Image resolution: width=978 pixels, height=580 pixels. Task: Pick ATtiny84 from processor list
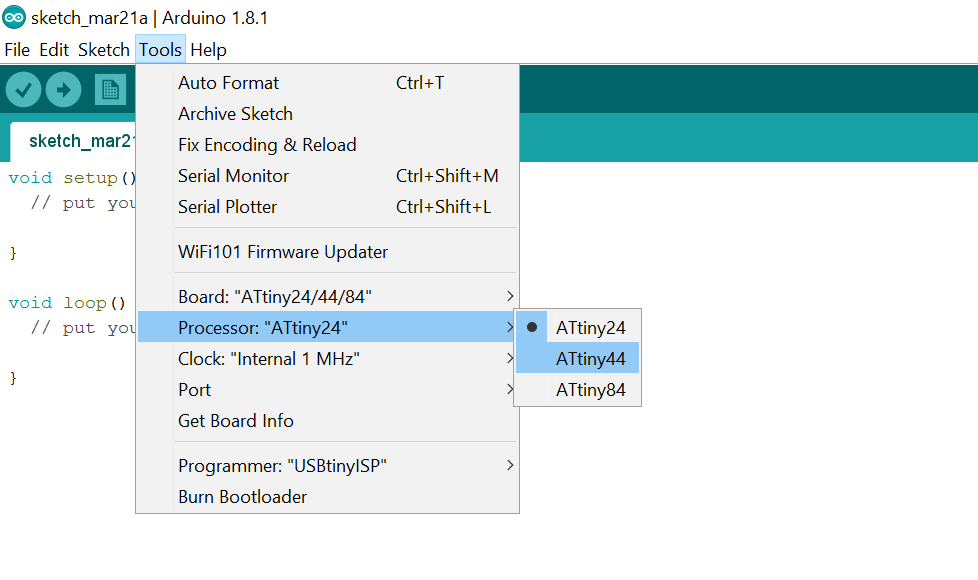578,390
